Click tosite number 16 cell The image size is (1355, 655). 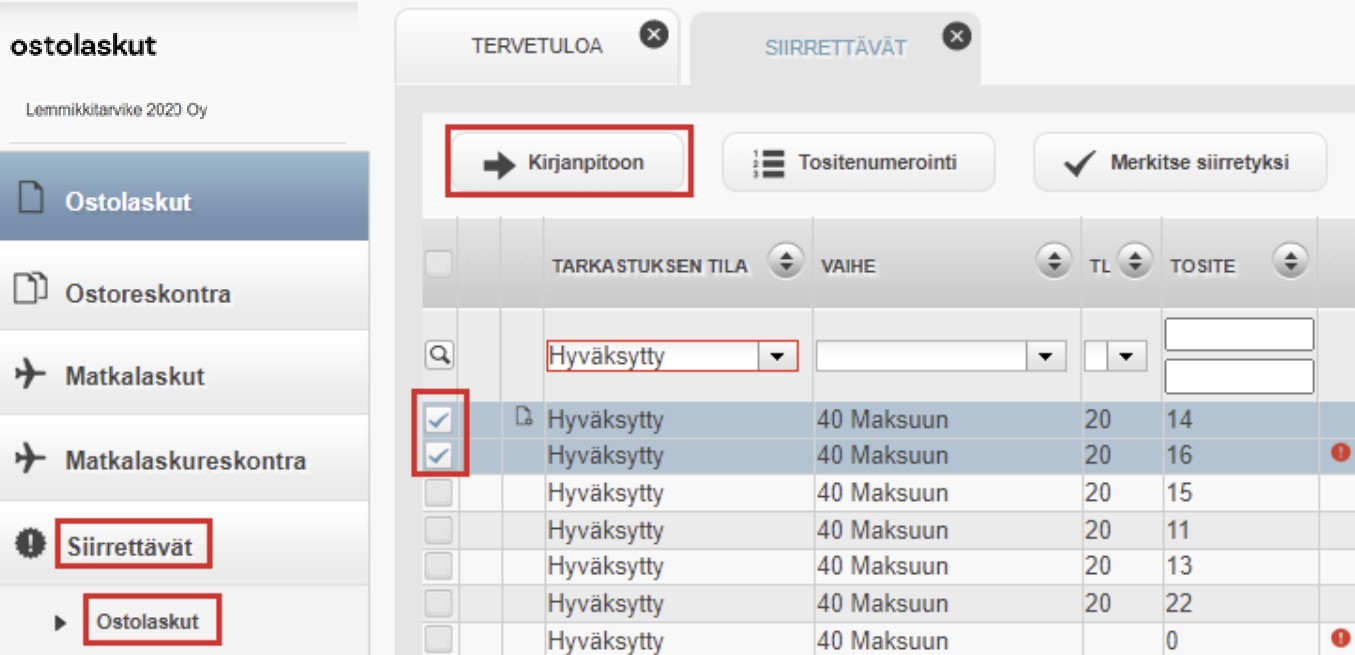point(1179,455)
